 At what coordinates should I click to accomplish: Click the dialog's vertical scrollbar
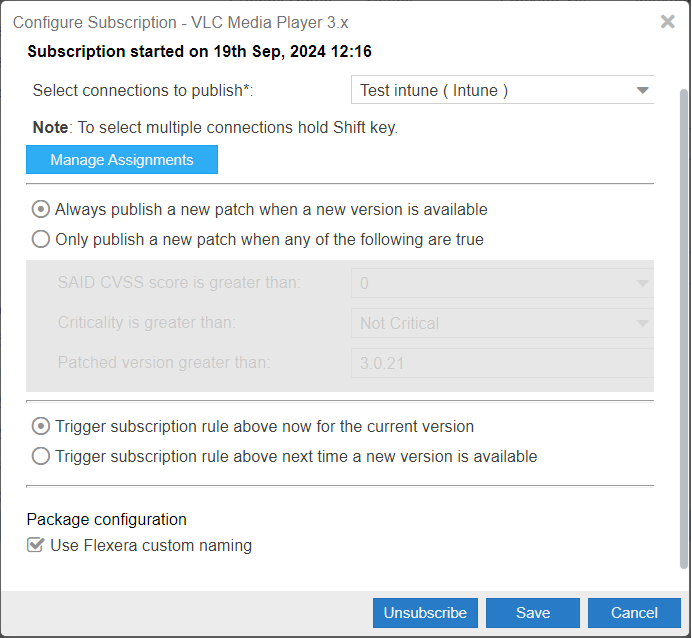tap(684, 300)
